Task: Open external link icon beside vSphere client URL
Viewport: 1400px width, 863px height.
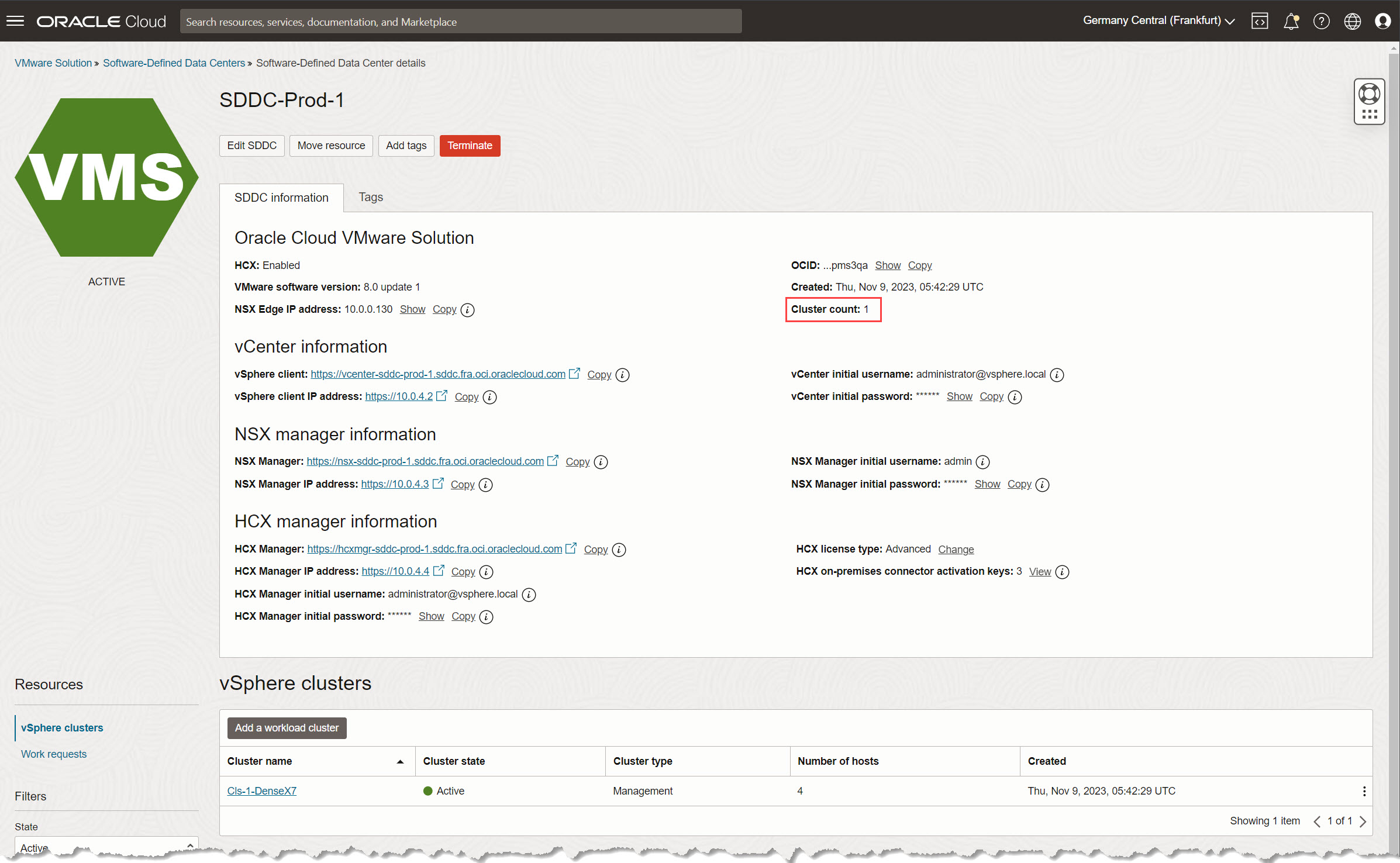Action: (x=575, y=373)
